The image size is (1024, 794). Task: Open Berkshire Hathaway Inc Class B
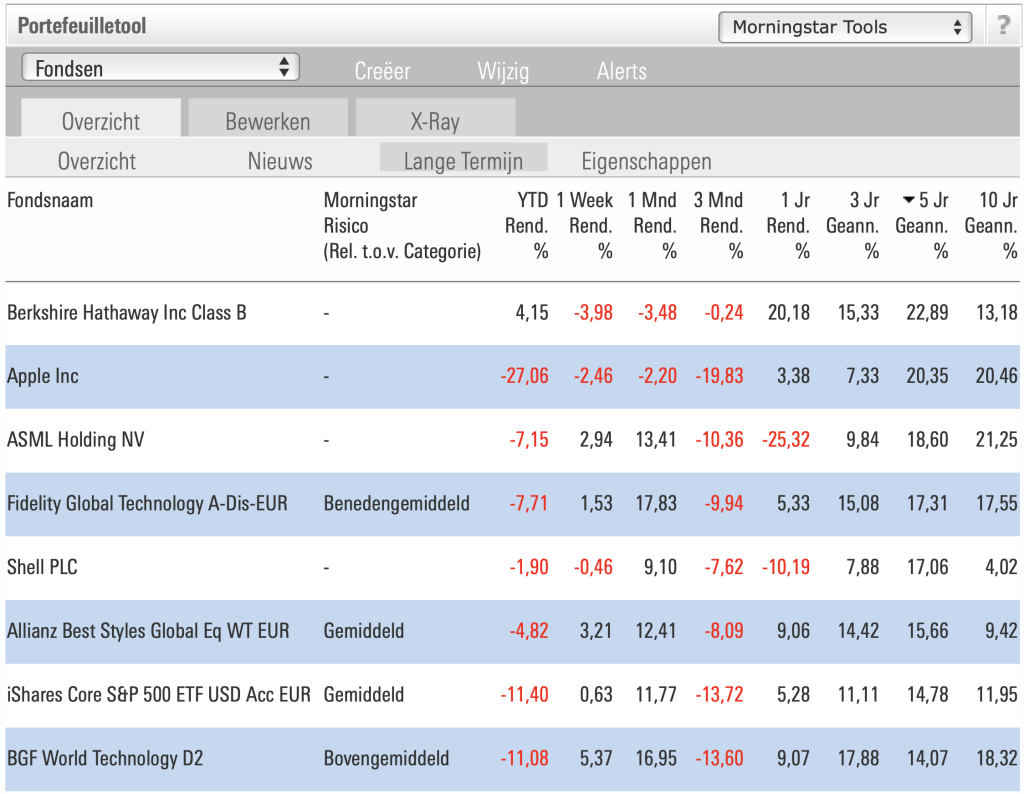[127, 313]
